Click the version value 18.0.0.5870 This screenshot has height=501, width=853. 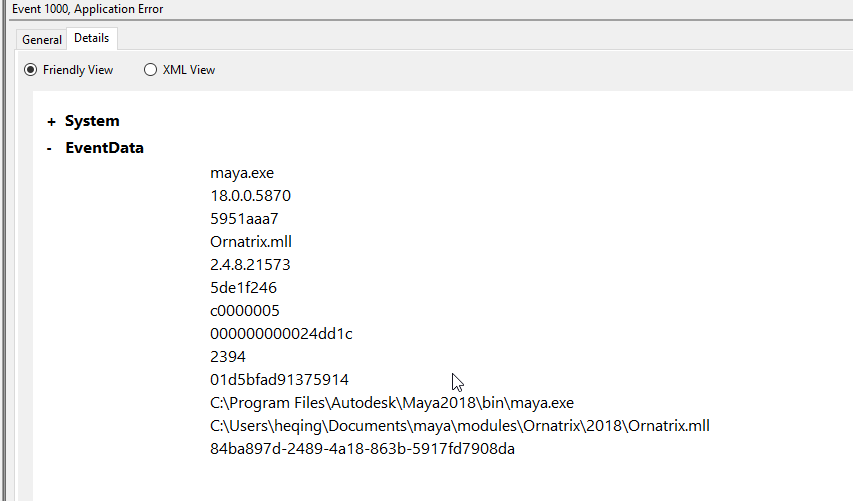(x=250, y=196)
